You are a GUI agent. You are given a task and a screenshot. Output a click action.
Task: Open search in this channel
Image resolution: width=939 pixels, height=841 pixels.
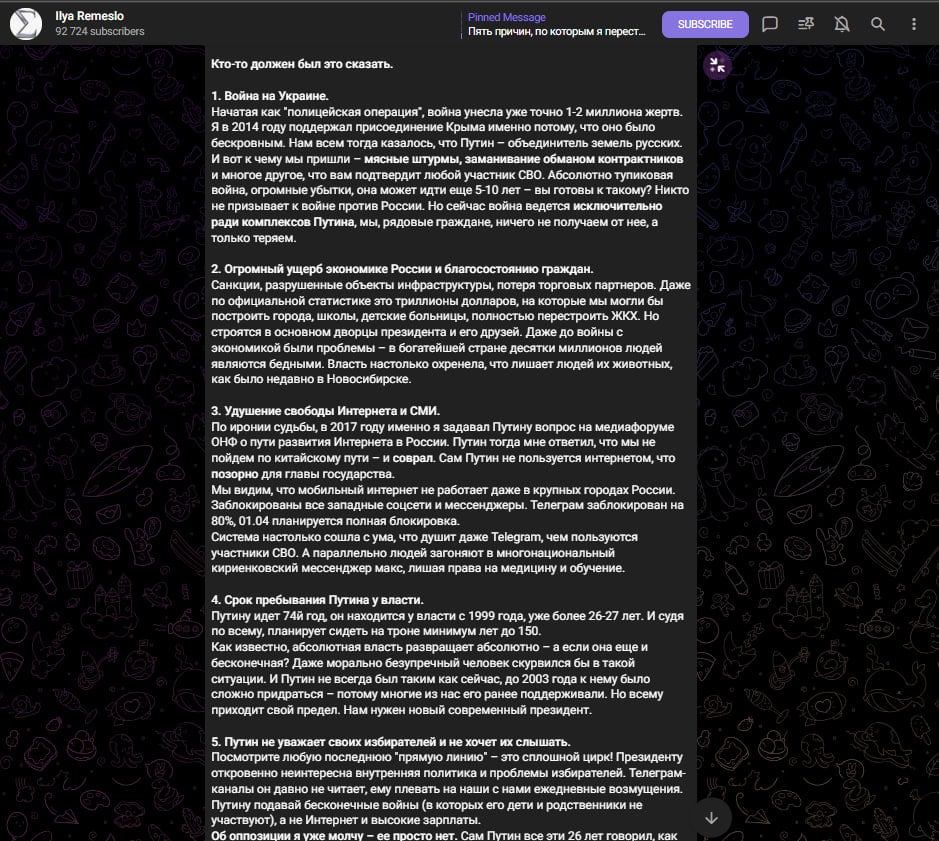(878, 24)
